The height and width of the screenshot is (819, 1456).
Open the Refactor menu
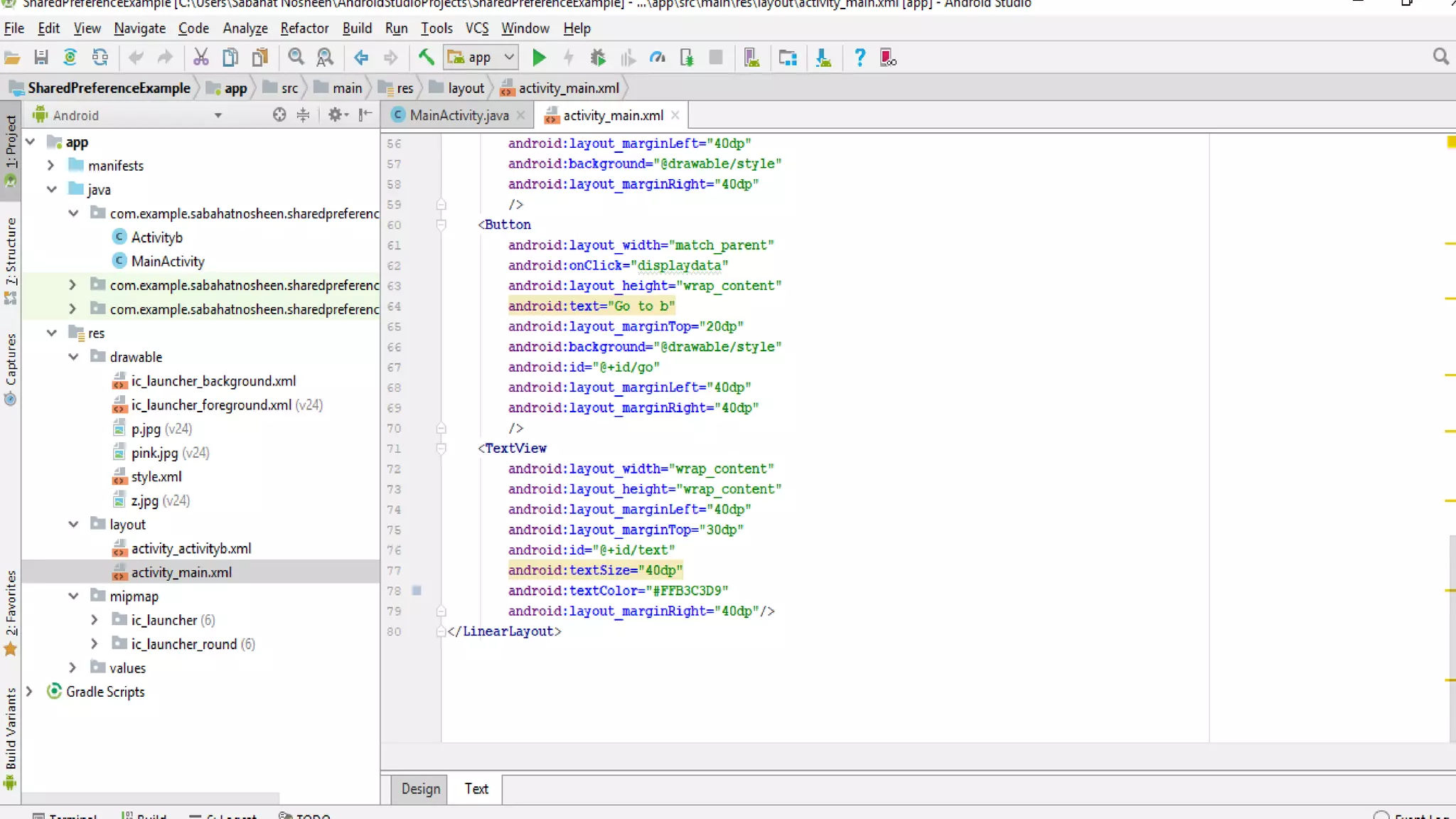(304, 28)
